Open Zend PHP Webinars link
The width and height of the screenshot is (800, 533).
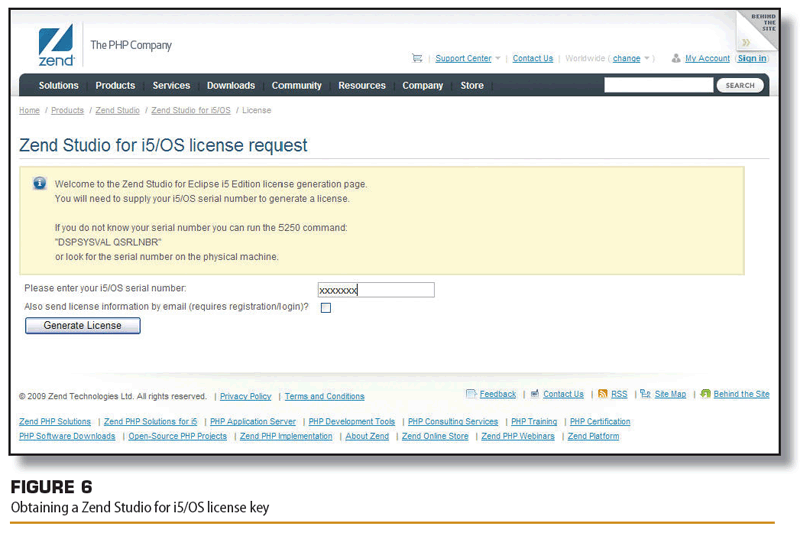click(518, 436)
